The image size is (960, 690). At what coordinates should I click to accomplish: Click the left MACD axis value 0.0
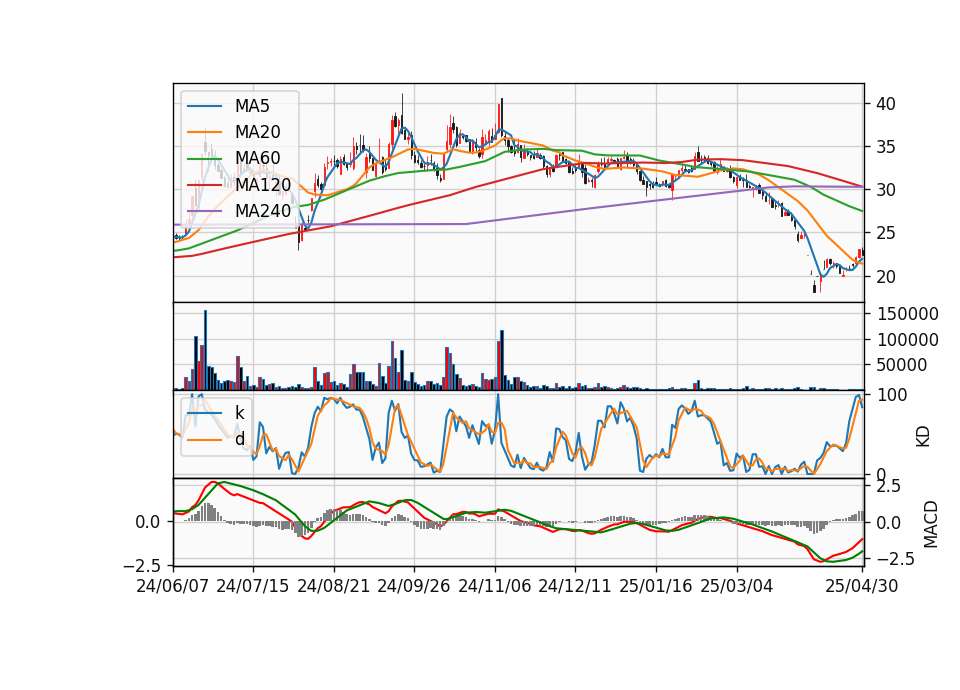(x=148, y=522)
